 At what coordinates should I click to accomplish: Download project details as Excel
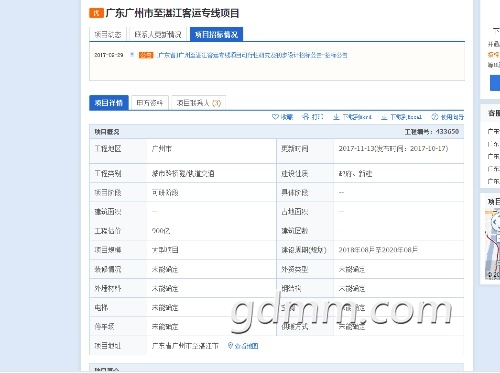[x=401, y=117]
